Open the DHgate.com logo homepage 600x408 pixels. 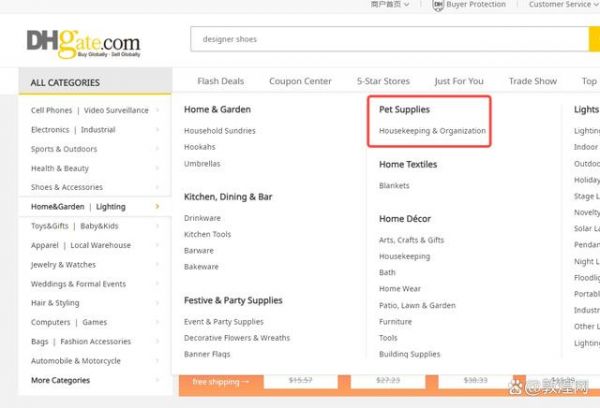click(x=83, y=44)
